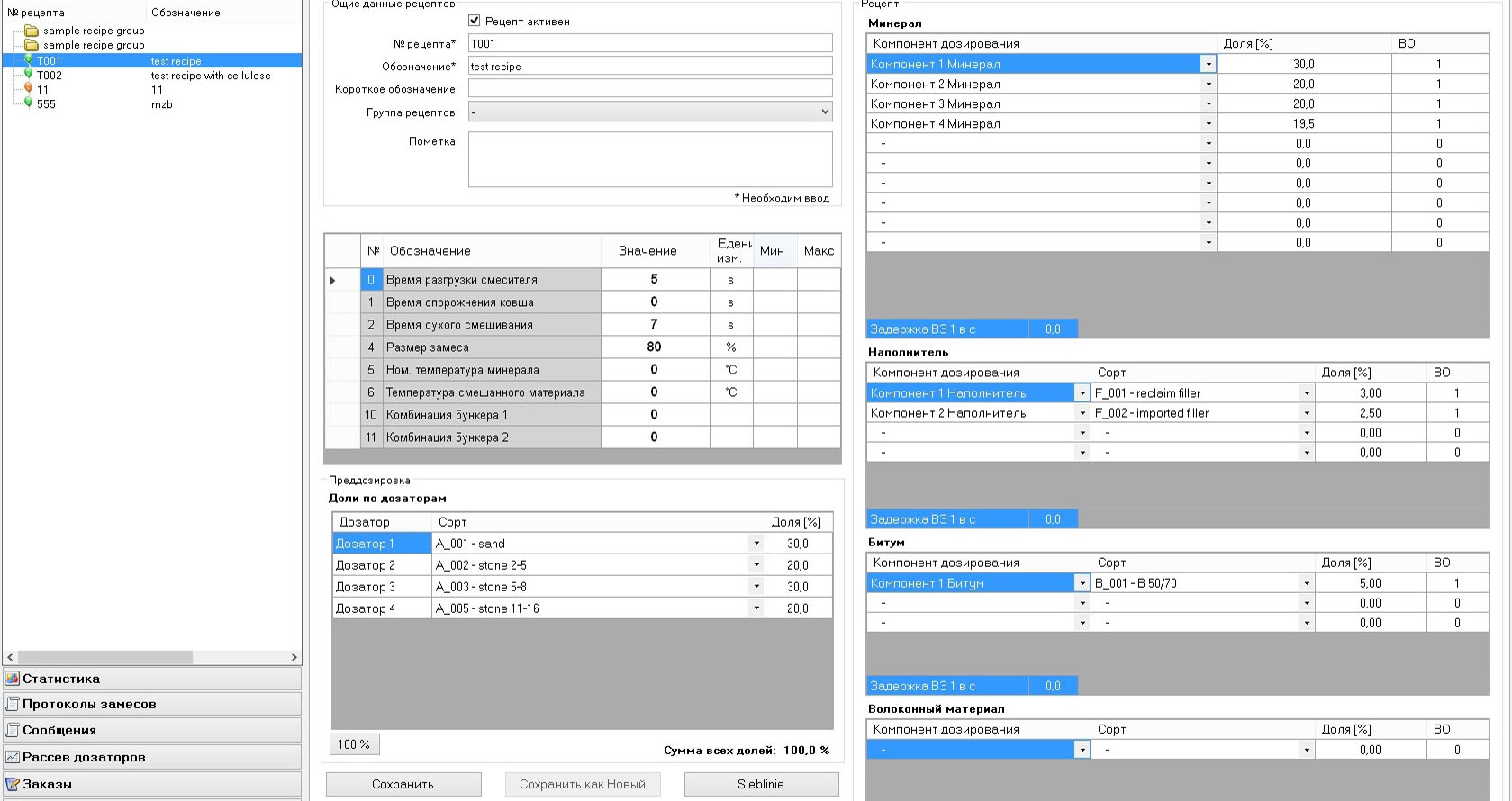Click the Рассев дозаторов graph icon
Image resolution: width=1512 pixels, height=801 pixels.
coord(13,757)
